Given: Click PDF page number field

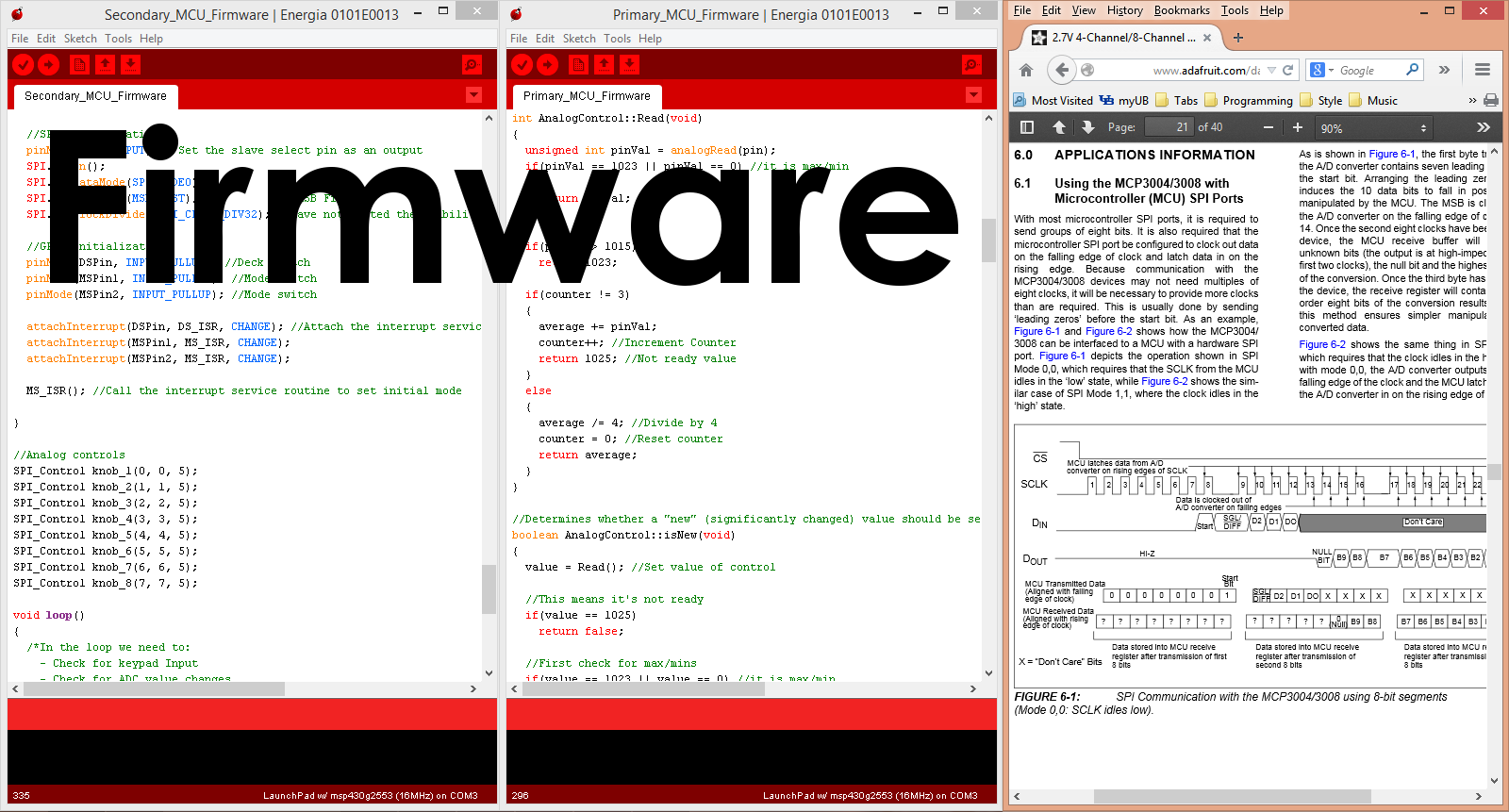Looking at the screenshot, I should tap(1169, 127).
